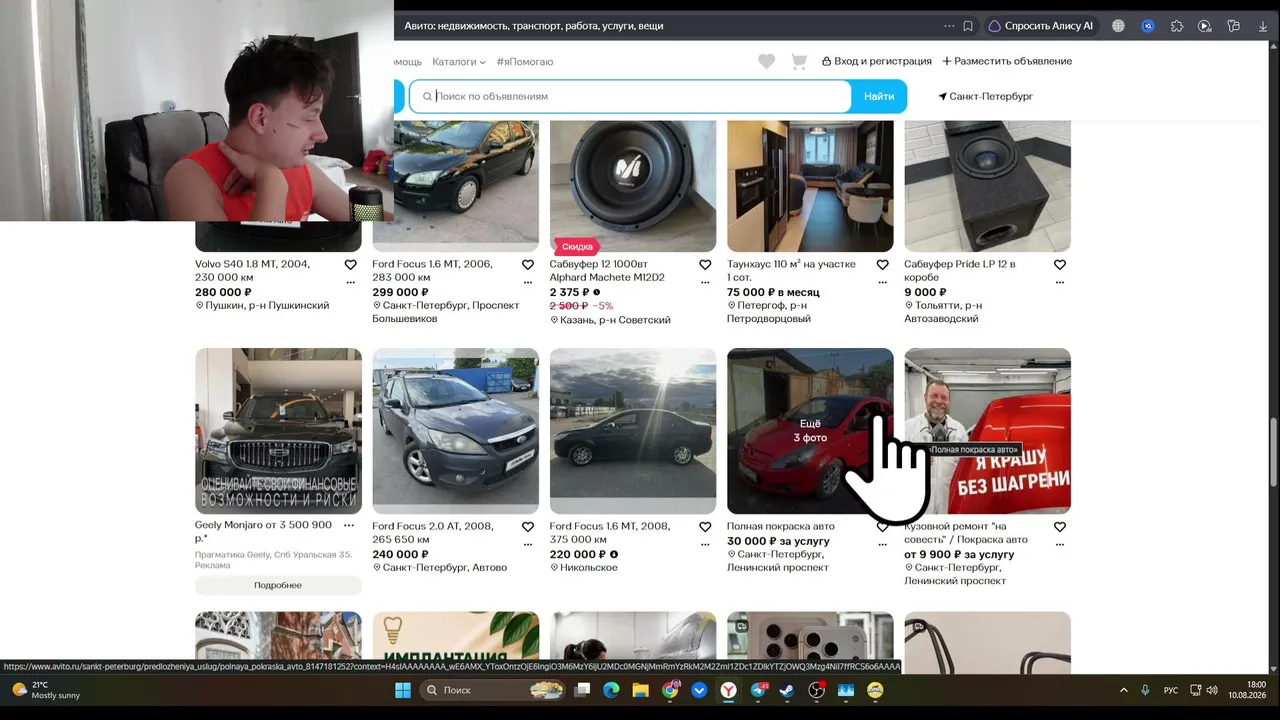The height and width of the screenshot is (720, 1280).
Task: Open more options for Таунхаус 110 м² listing
Action: (882, 282)
